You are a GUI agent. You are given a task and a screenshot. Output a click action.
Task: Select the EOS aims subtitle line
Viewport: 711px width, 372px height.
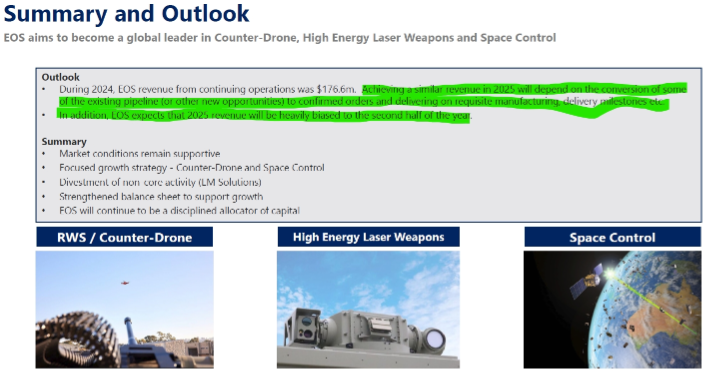pos(280,38)
